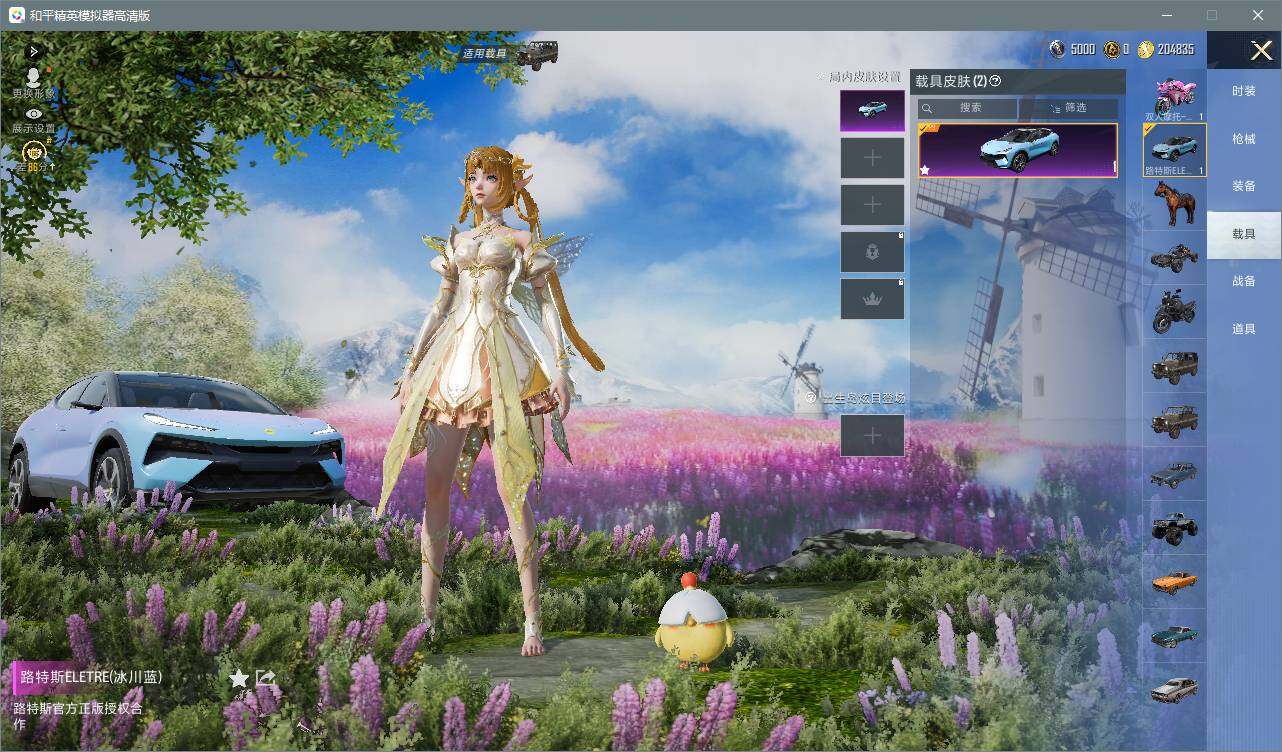
Task: Search vehicle skins using the 搜索 field
Action: click(968, 108)
